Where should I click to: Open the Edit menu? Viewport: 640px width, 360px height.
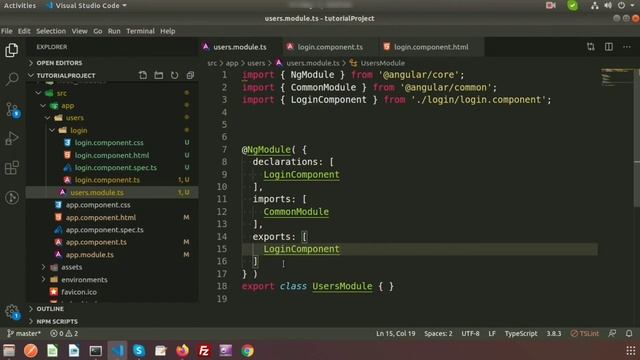[x=24, y=31]
